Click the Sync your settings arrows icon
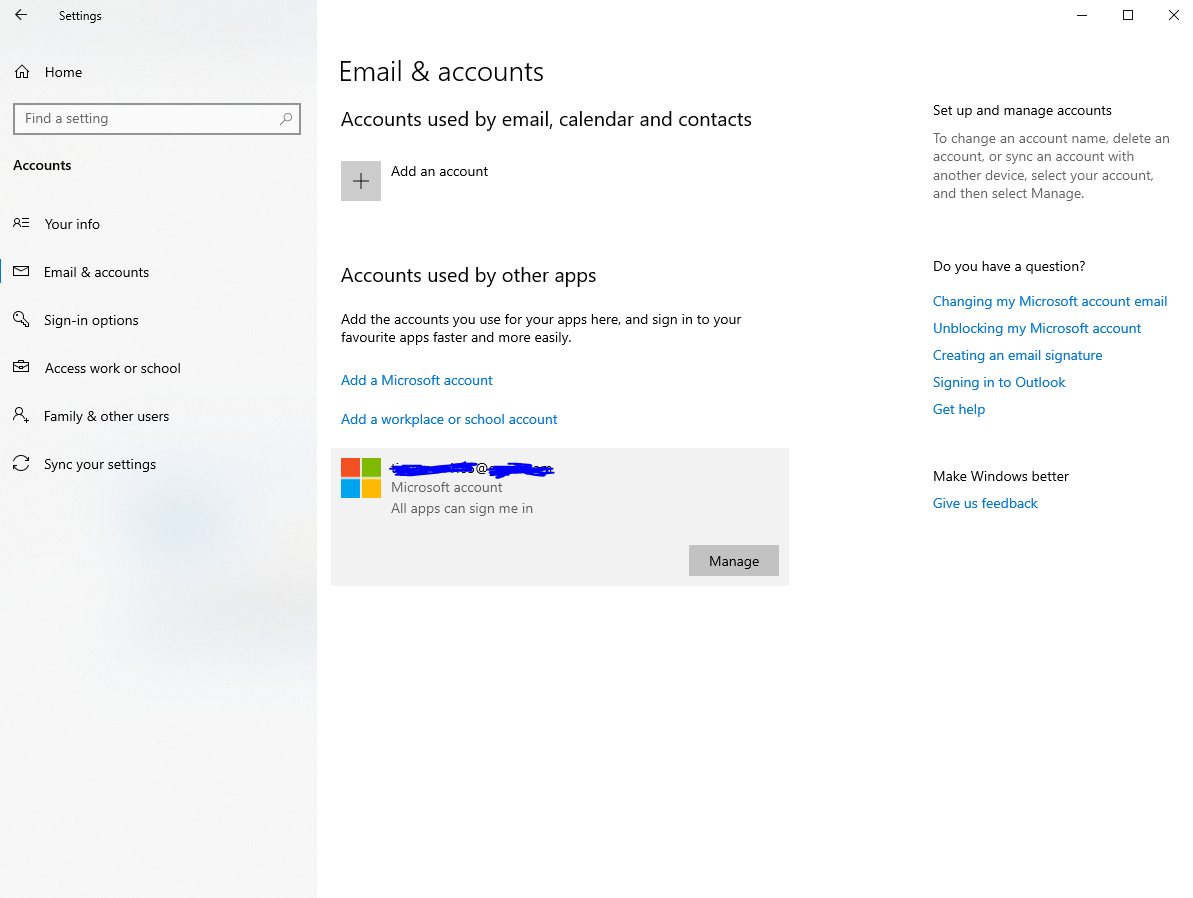The image size is (1193, 898). (x=21, y=463)
